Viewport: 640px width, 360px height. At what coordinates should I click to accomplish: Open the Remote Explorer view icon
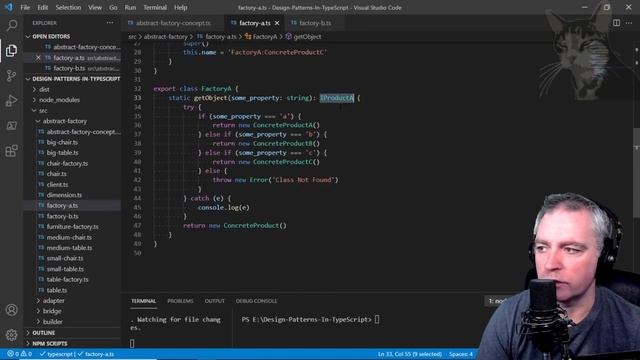(x=11, y=126)
